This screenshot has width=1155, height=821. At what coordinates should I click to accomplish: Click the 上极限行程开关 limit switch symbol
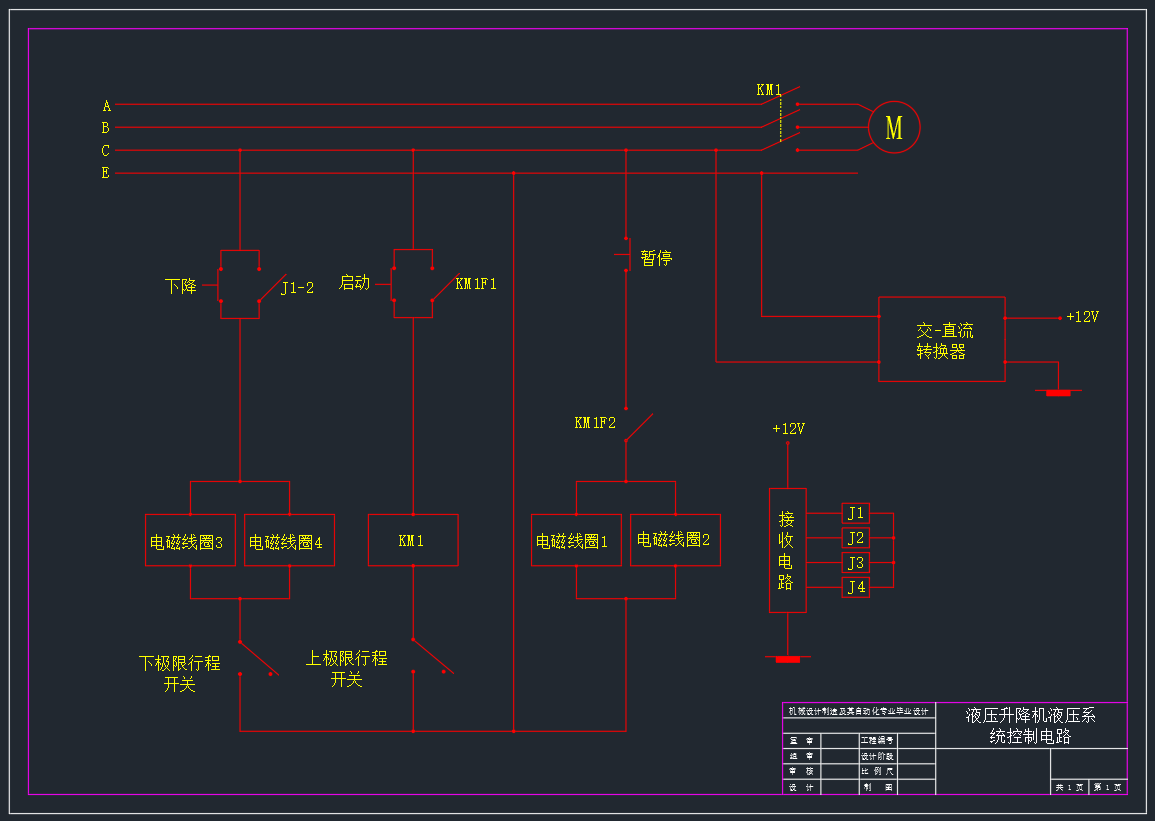pos(432,656)
